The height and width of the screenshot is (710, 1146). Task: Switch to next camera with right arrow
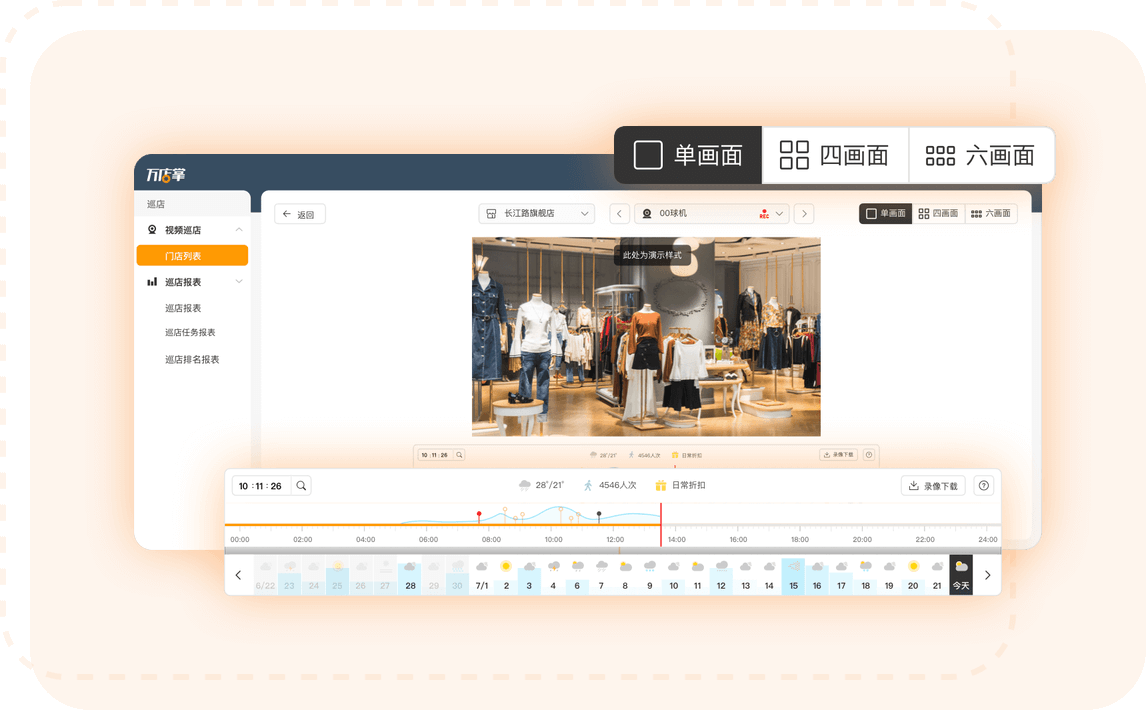(x=804, y=214)
